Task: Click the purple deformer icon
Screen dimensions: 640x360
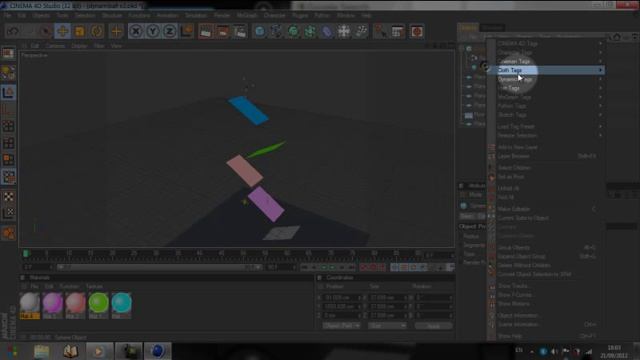Action: pos(327,31)
